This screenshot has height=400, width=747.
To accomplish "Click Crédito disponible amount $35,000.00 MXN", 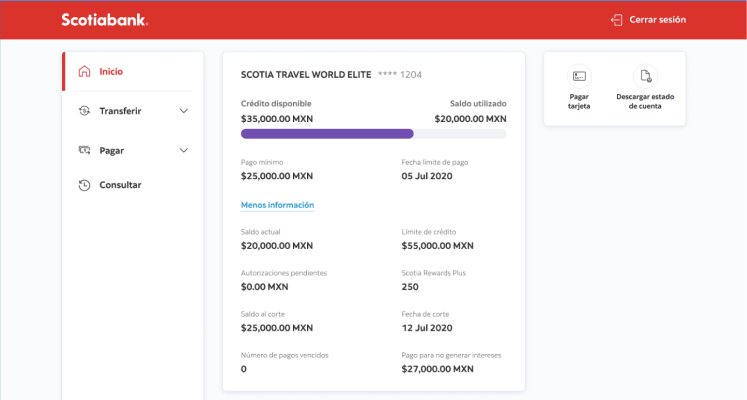I will [277, 119].
